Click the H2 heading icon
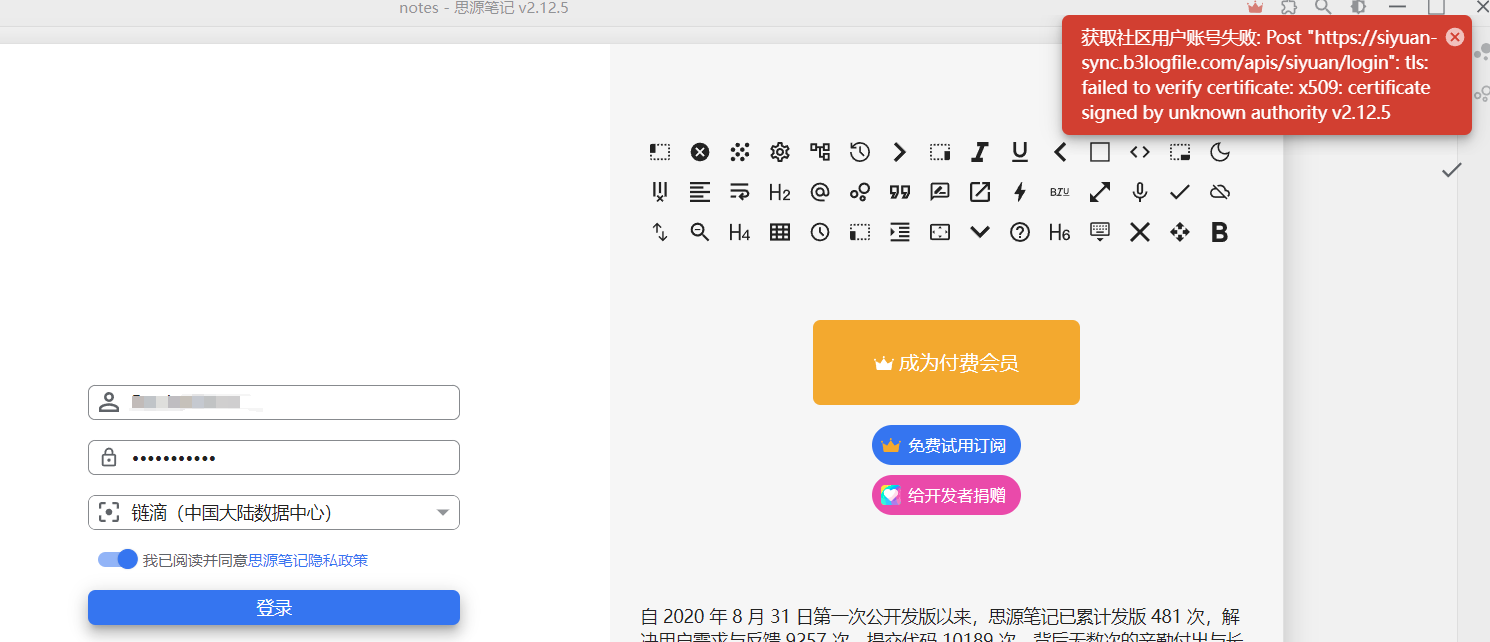Screen dimensions: 1490x642 pos(780,192)
